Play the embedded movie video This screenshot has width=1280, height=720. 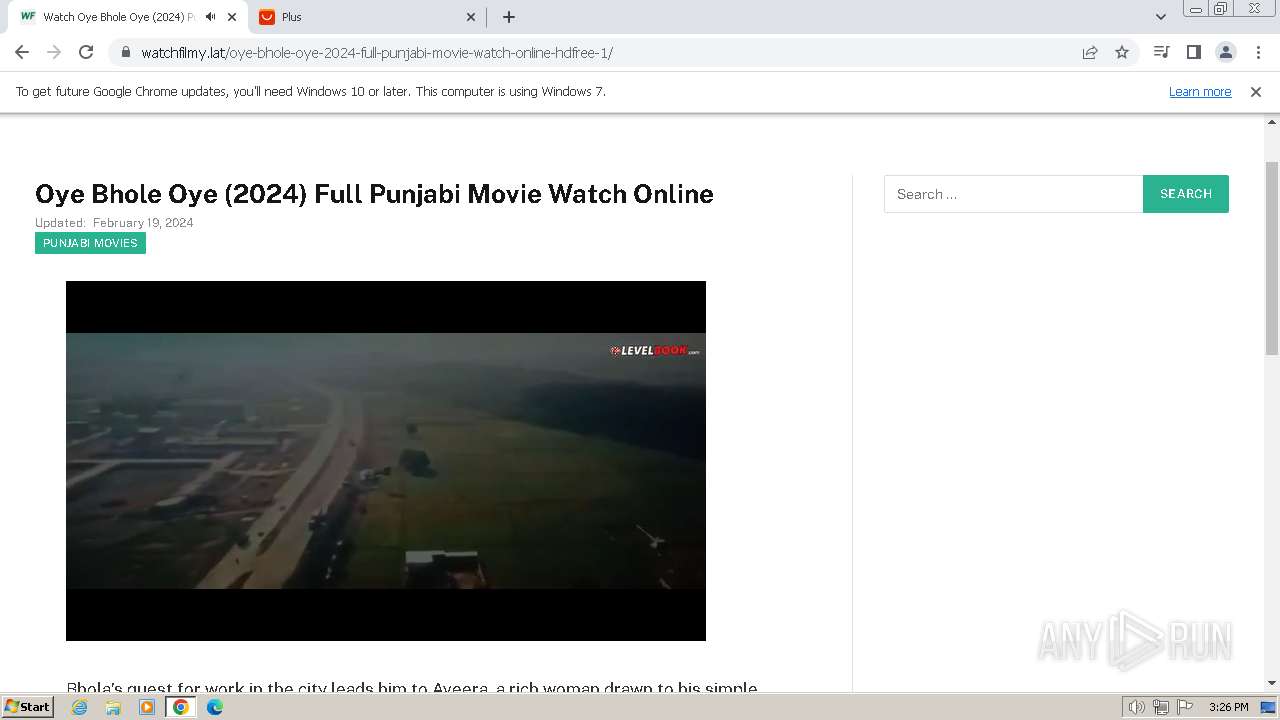(x=386, y=461)
